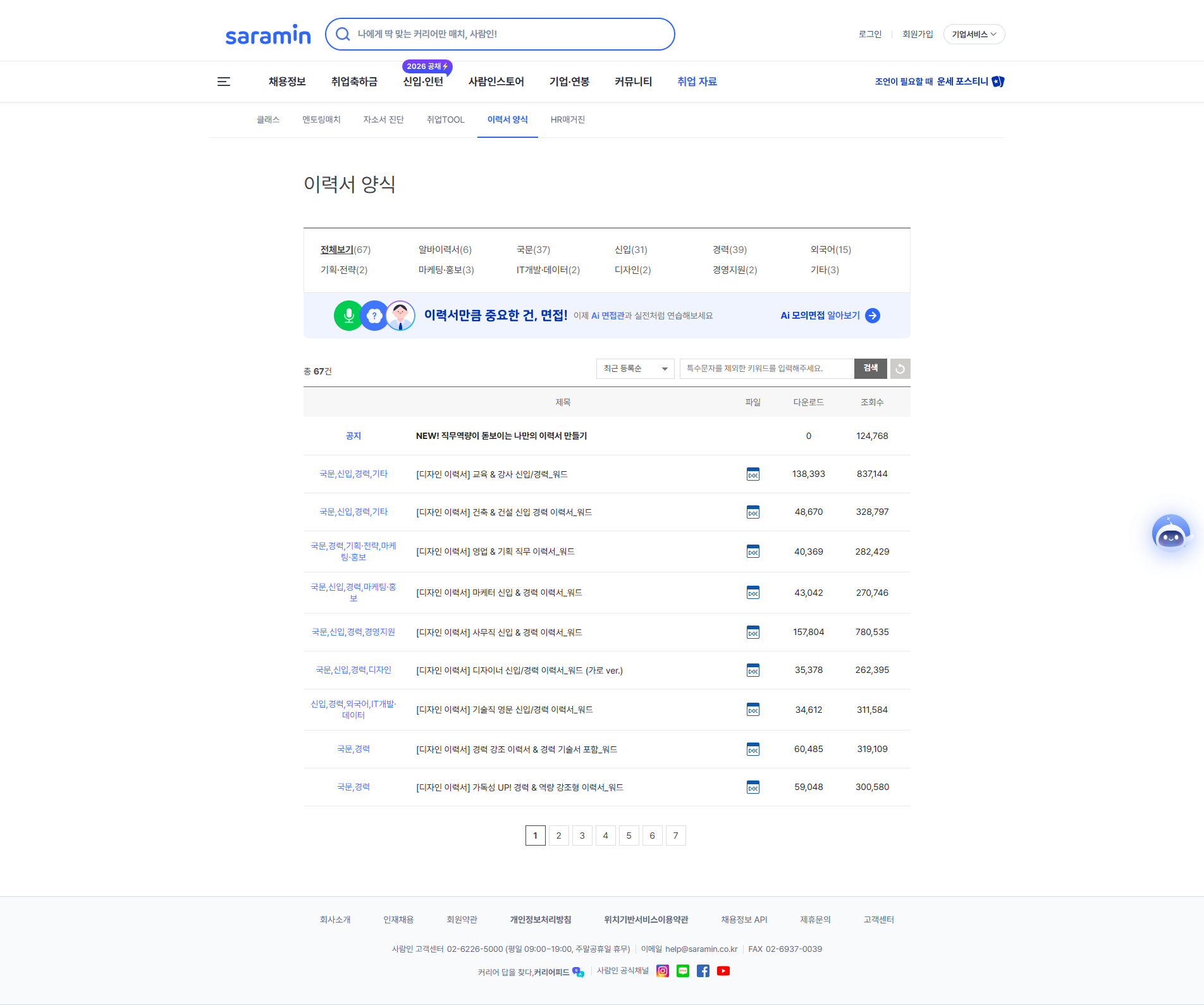Click the reset icon next to search button
Screen dimensions: 1204x1005
[x=900, y=369]
